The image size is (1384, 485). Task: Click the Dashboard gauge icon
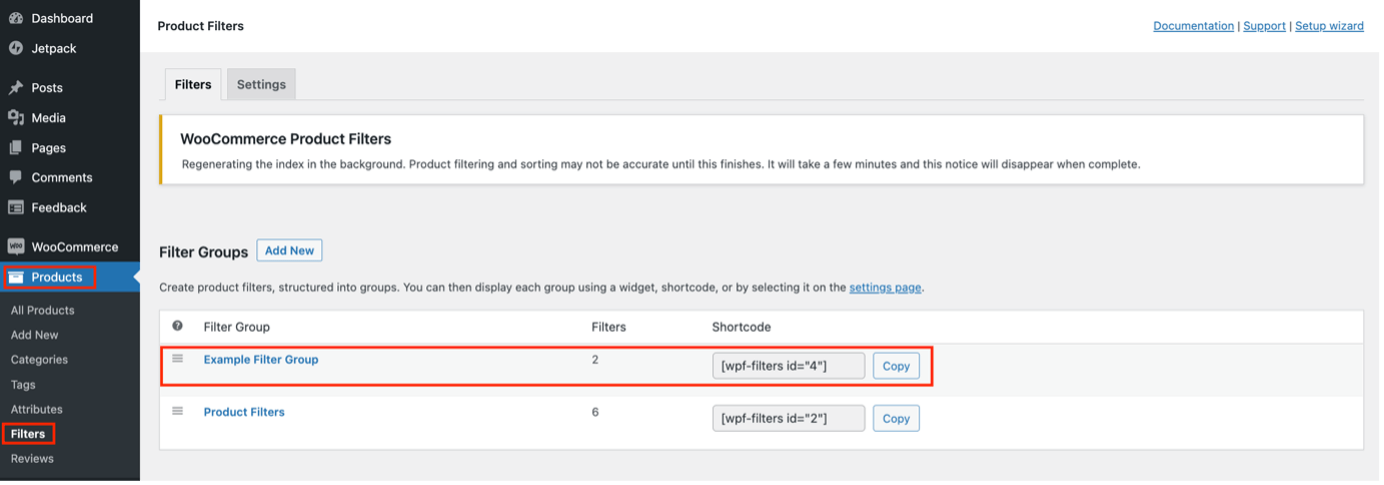(16, 18)
